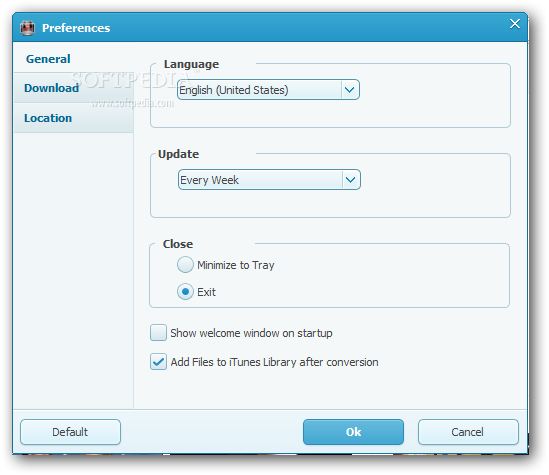Confirm changes with the Ok button

353,432
